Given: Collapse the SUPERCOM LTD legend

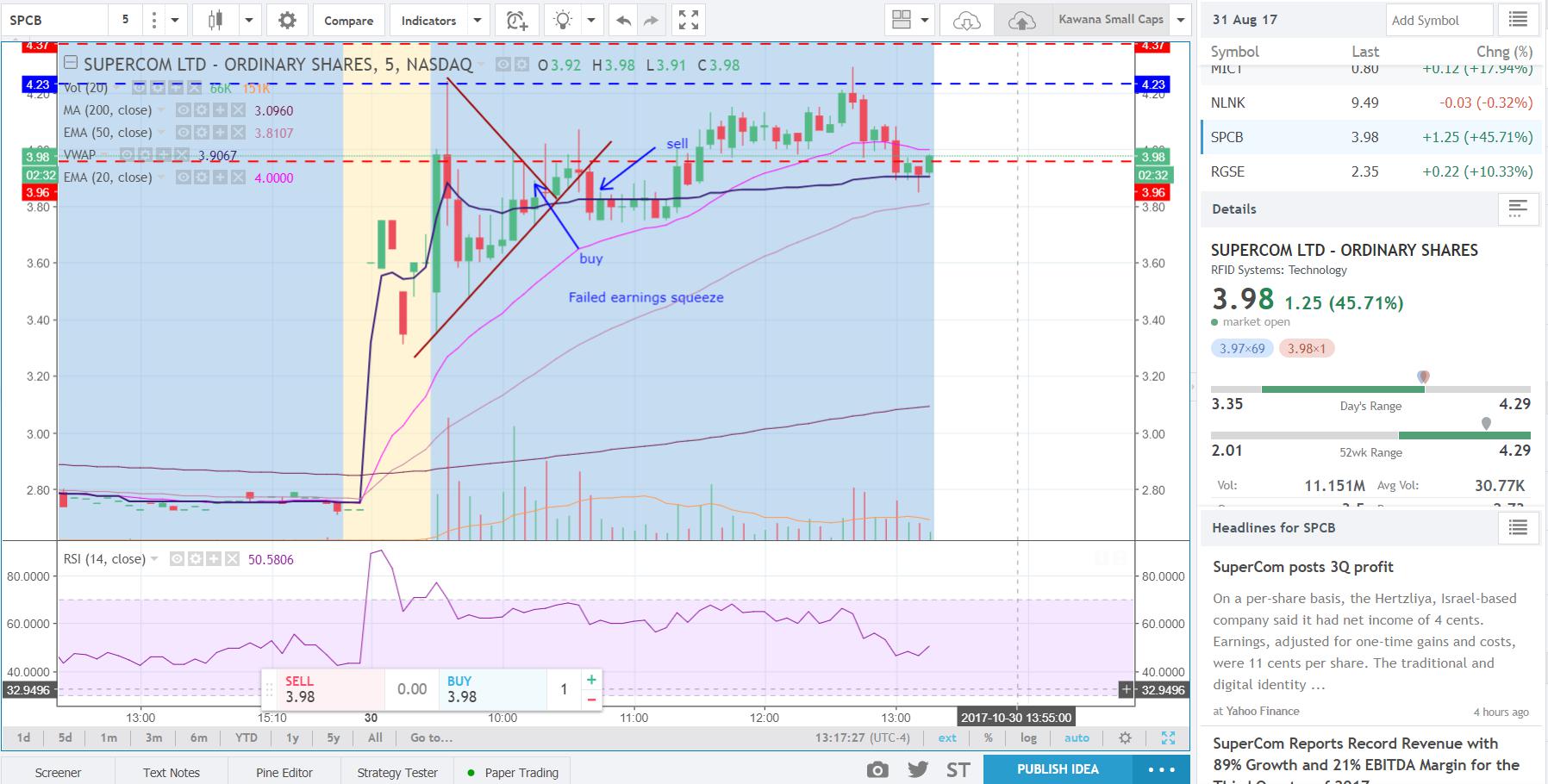Looking at the screenshot, I should coord(71,63).
